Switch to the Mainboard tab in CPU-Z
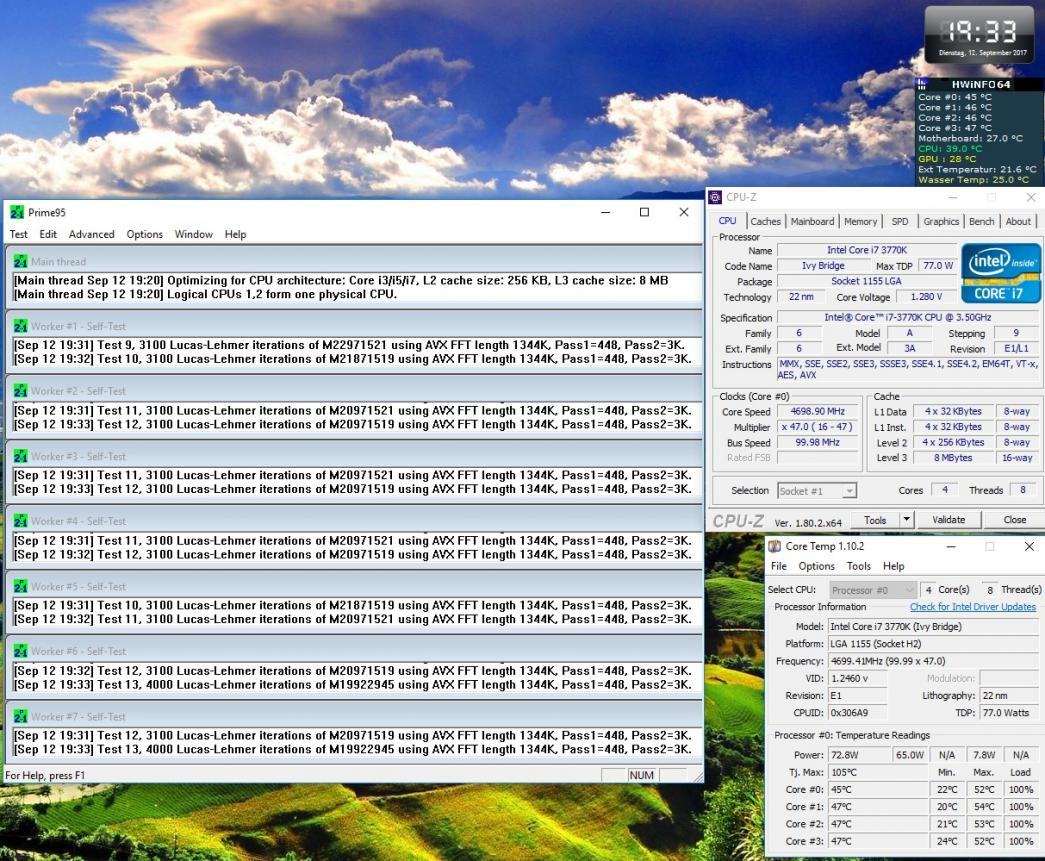 coord(812,221)
